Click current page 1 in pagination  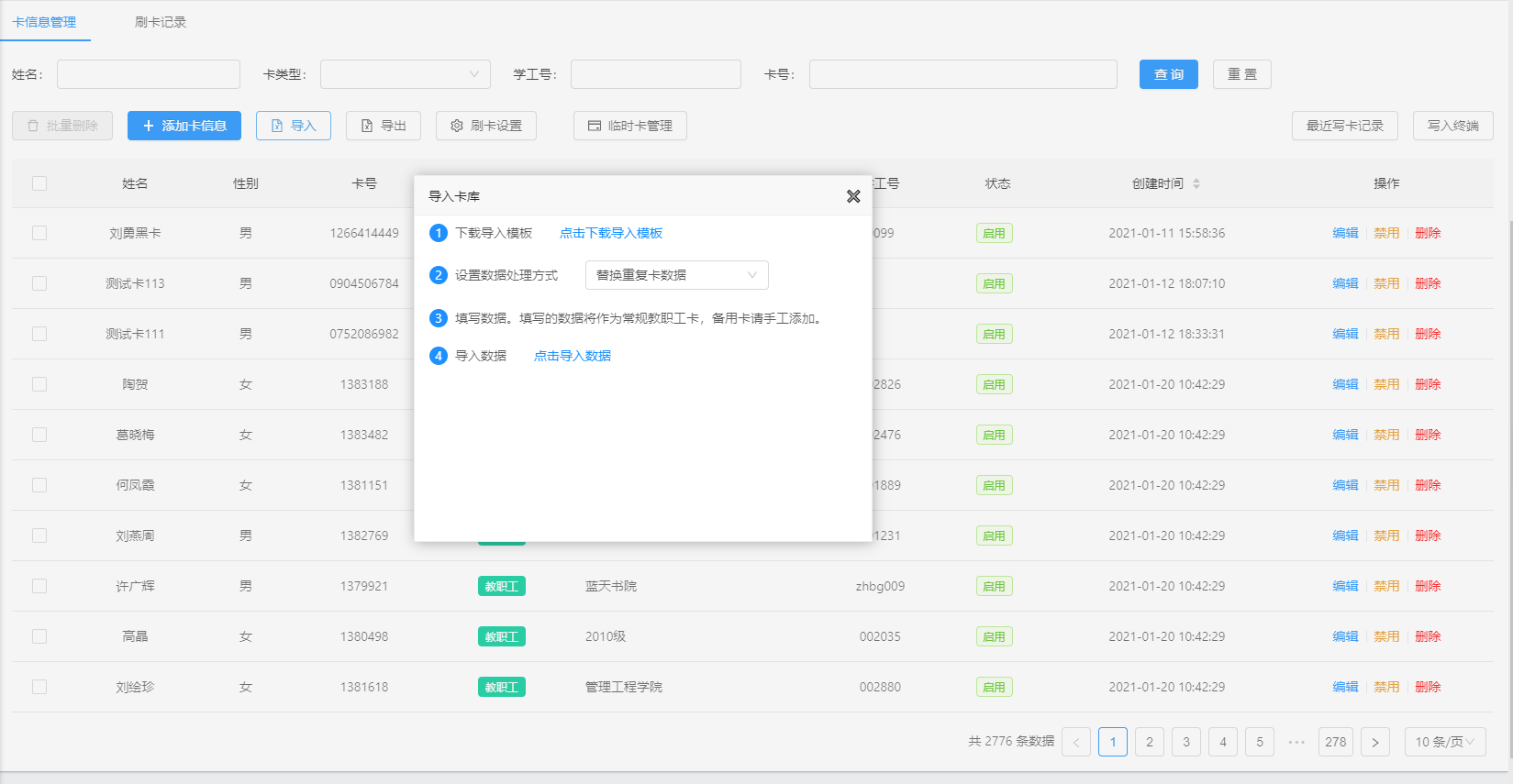click(x=1113, y=742)
